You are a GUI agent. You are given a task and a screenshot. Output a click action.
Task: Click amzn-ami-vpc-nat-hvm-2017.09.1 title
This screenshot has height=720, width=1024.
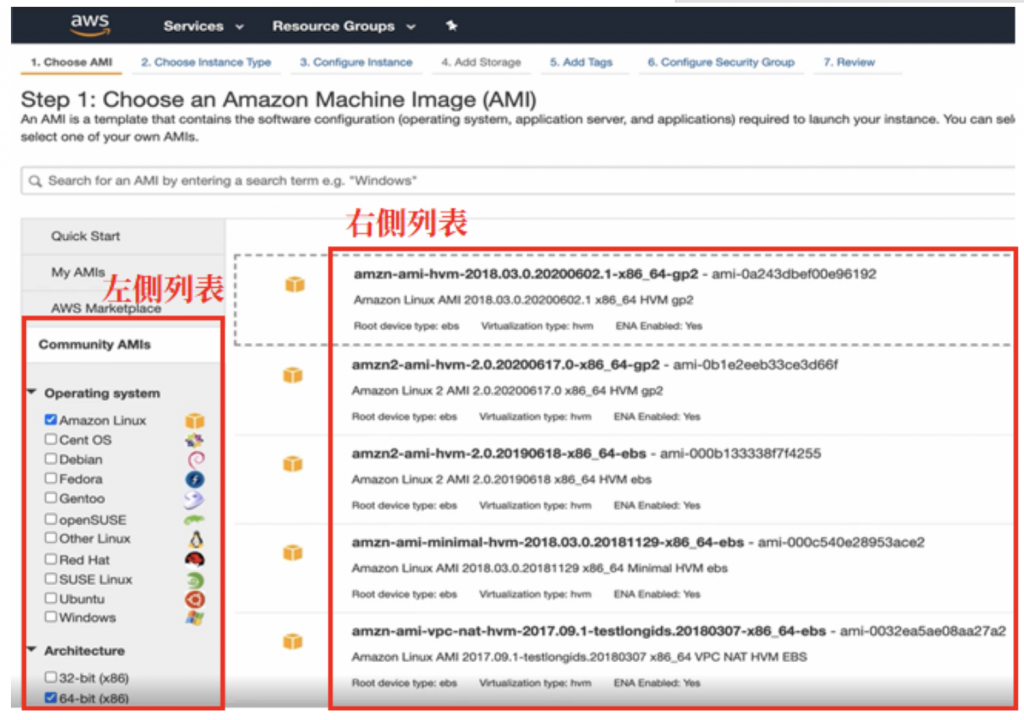(x=588, y=631)
